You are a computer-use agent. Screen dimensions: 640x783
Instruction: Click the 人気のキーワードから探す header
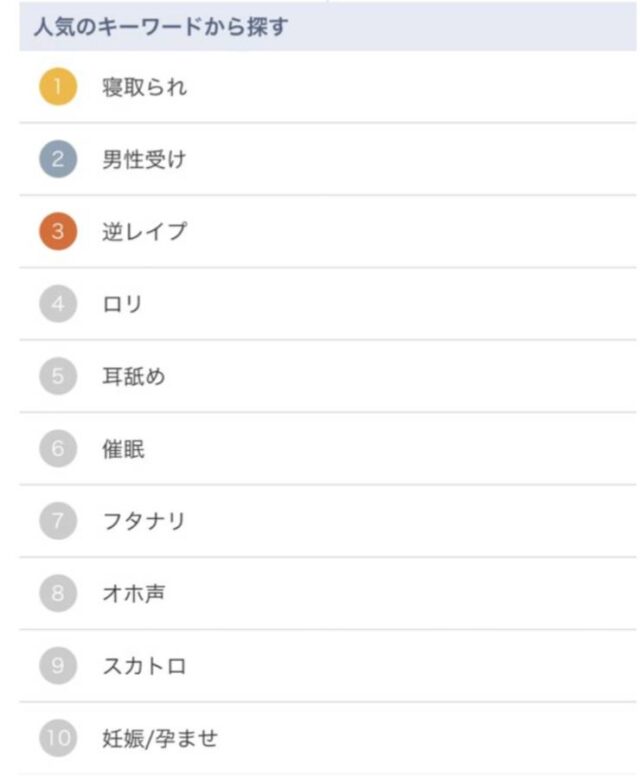[x=160, y=27]
